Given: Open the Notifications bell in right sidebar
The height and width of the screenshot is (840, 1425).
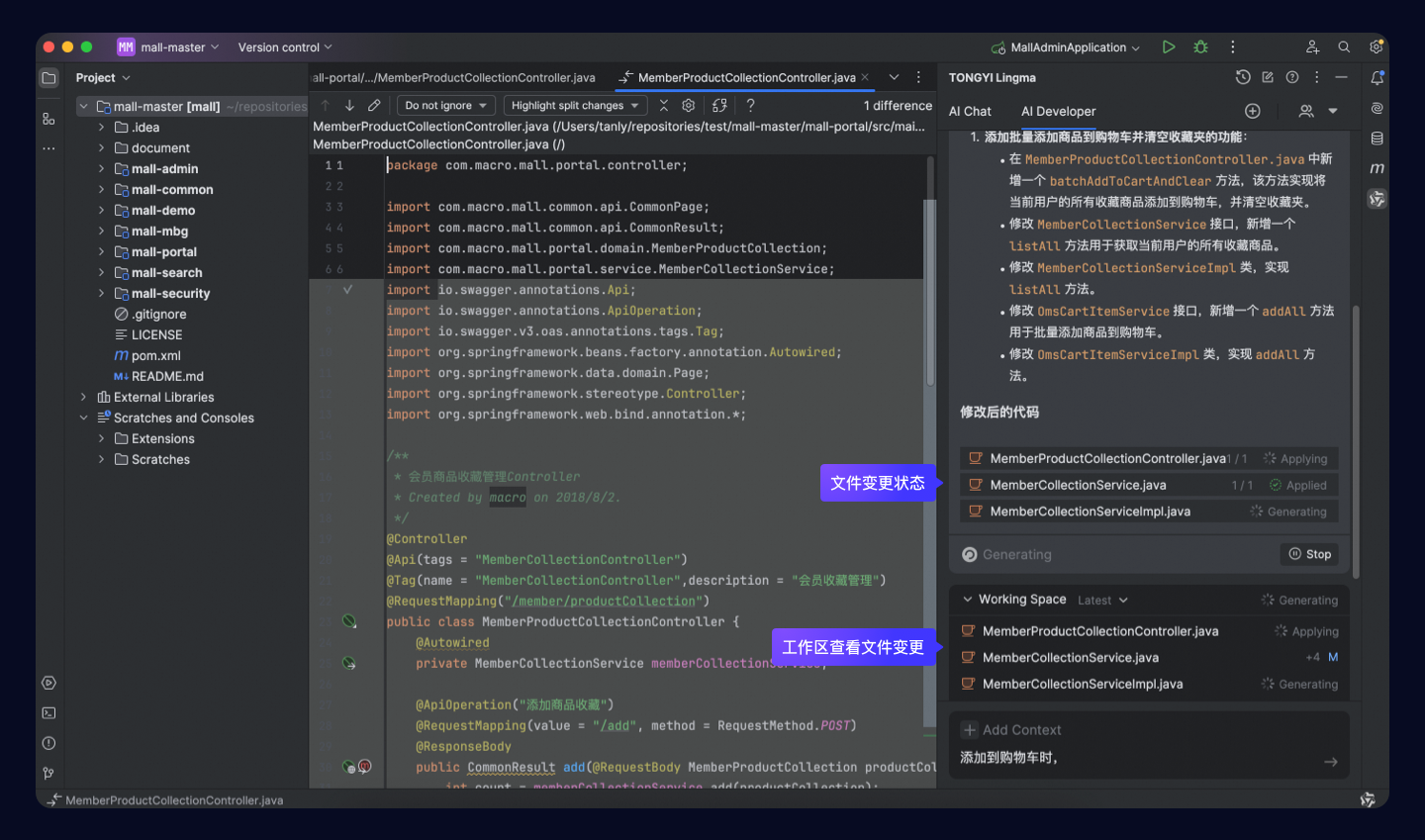Looking at the screenshot, I should point(1377,77).
